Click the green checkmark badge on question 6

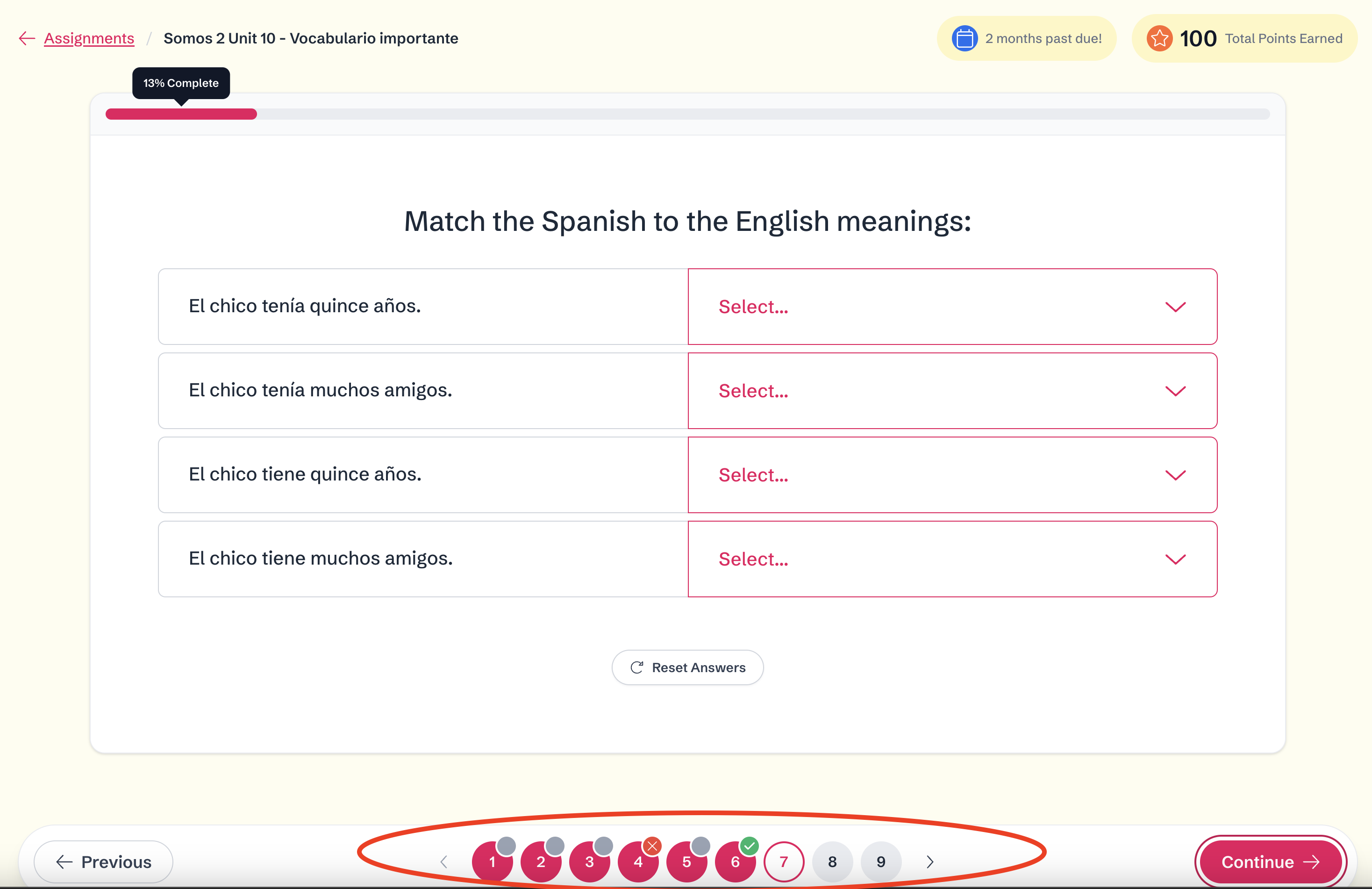[x=749, y=846]
